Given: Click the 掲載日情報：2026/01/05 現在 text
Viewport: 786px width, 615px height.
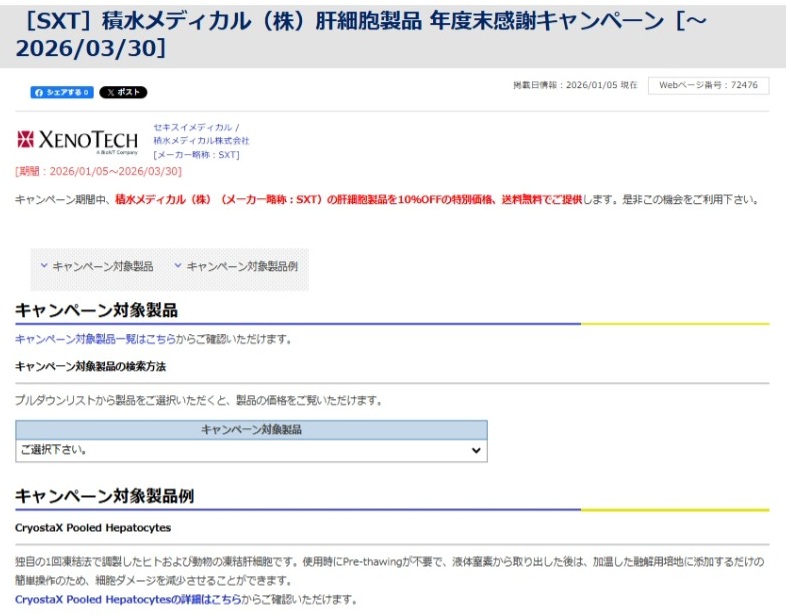Looking at the screenshot, I should click(575, 85).
